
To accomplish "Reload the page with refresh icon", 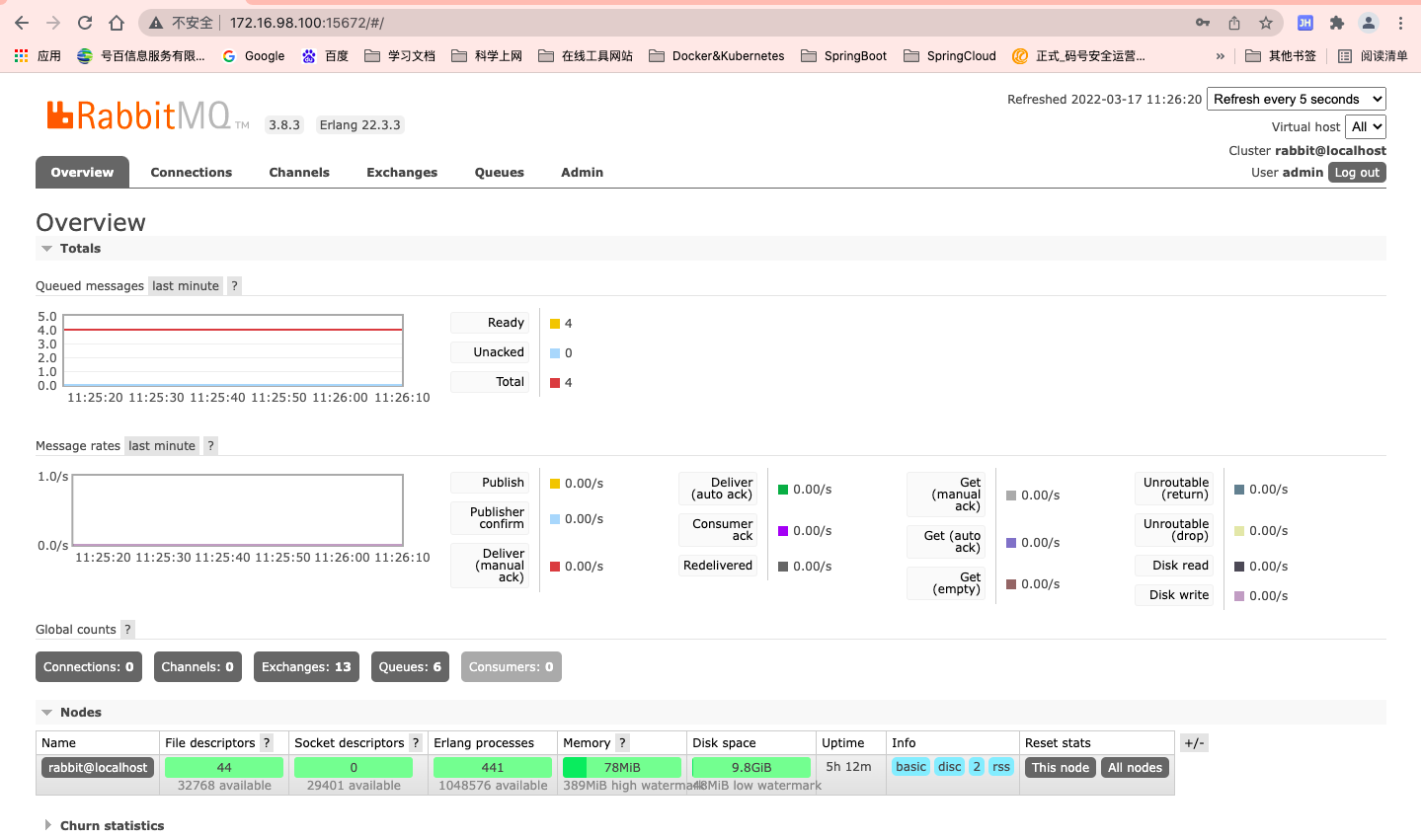I will point(85,23).
